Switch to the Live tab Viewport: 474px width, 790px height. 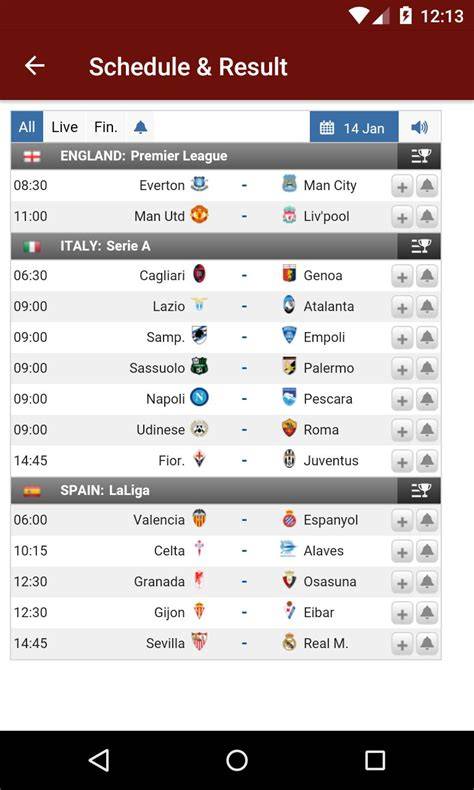tap(64, 127)
